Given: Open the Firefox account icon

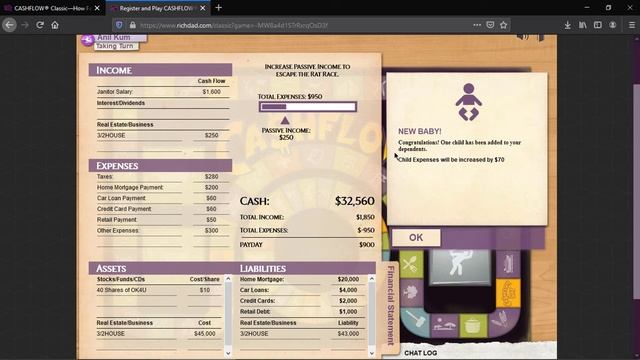Looking at the screenshot, I should [613, 25].
